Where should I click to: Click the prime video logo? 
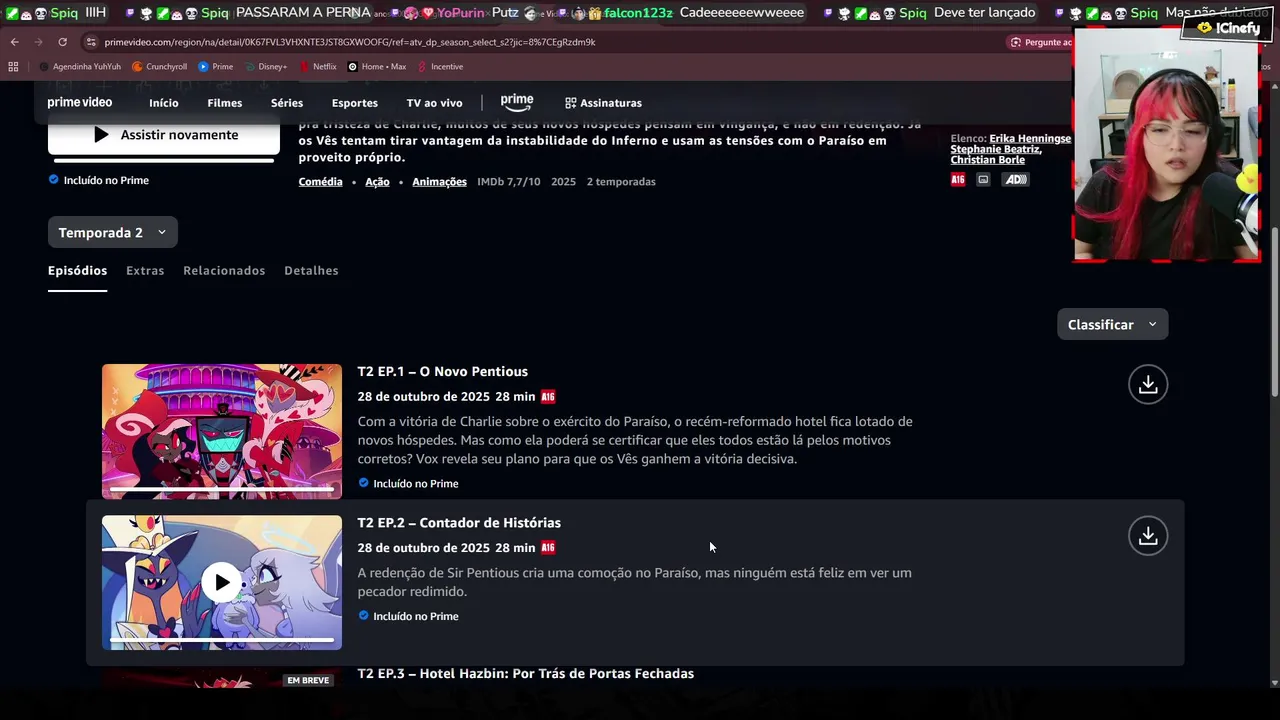(x=80, y=102)
